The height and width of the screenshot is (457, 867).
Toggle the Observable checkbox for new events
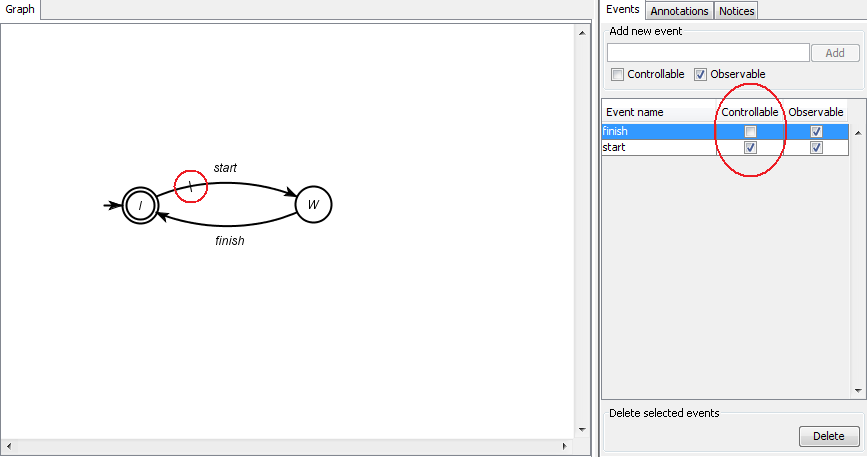pos(700,74)
